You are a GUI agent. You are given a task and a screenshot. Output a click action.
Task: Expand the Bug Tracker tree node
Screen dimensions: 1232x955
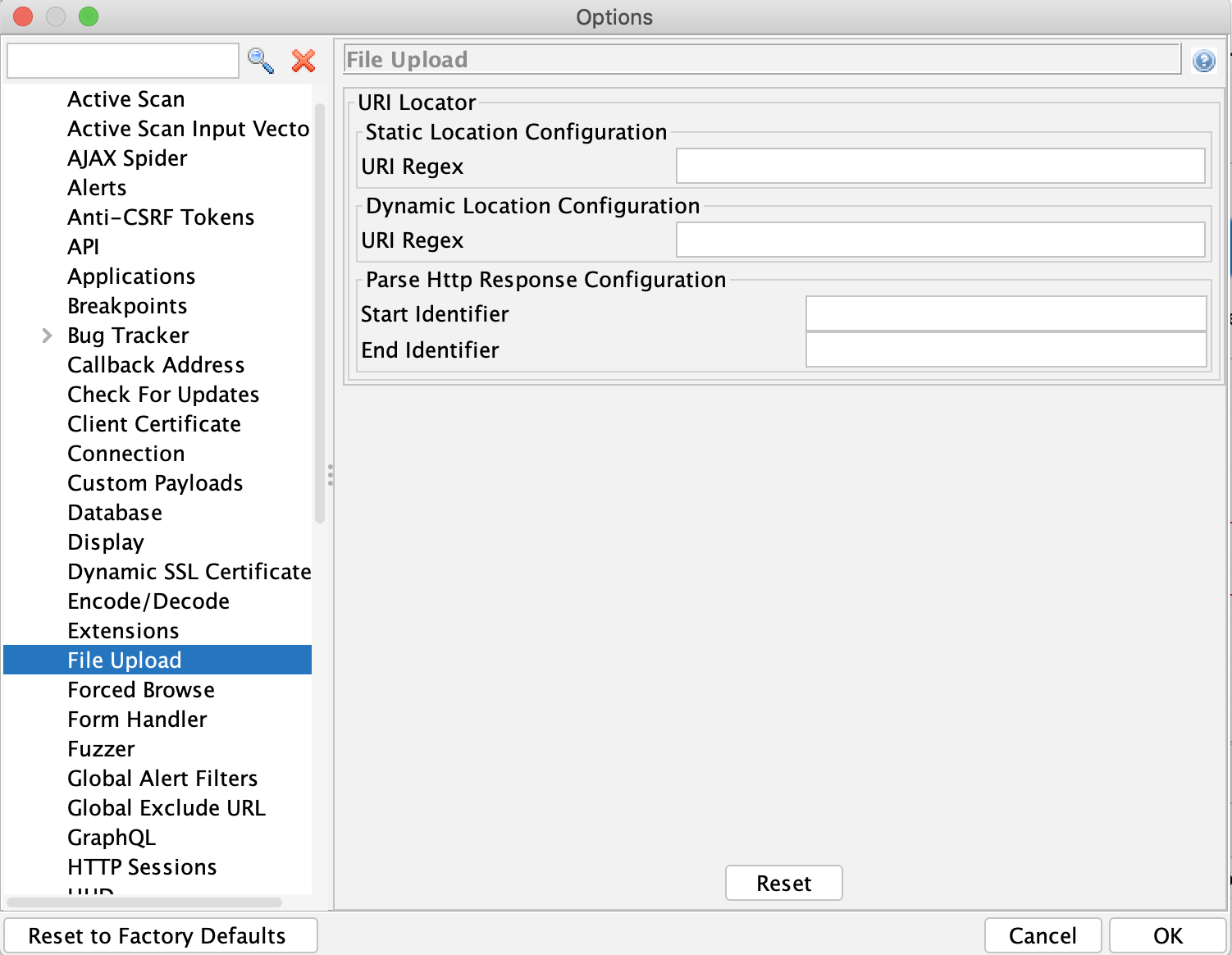(x=47, y=336)
